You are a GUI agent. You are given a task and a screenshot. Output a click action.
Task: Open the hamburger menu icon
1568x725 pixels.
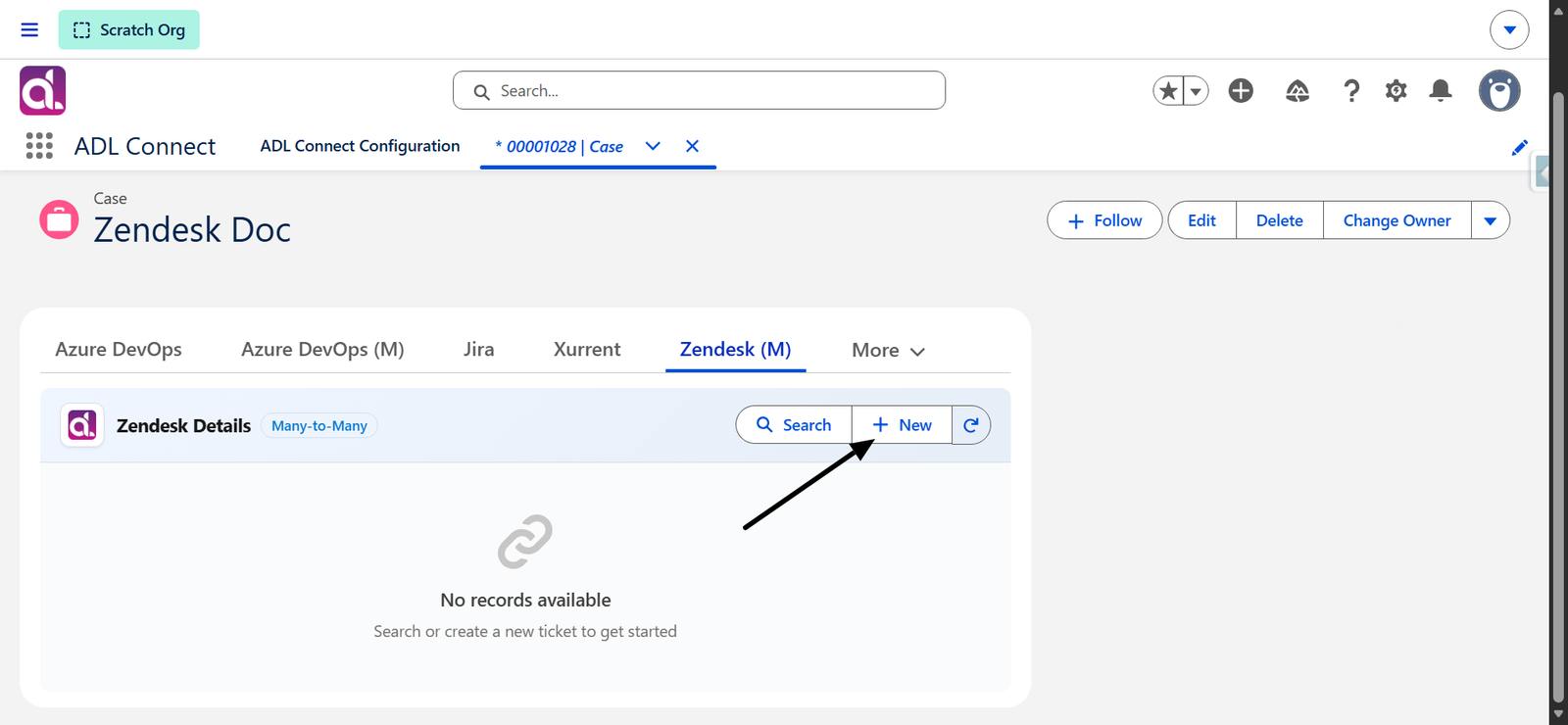click(29, 29)
